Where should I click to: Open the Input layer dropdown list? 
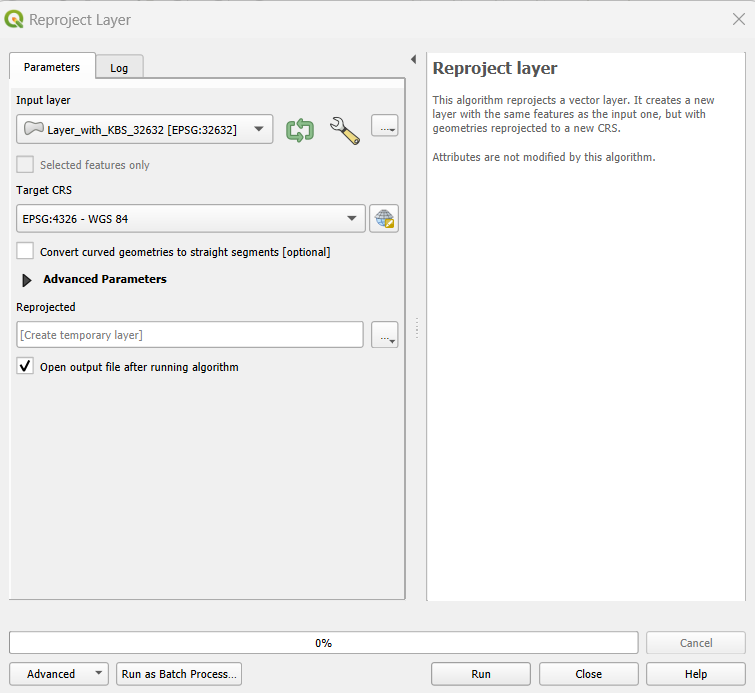[x=259, y=129]
